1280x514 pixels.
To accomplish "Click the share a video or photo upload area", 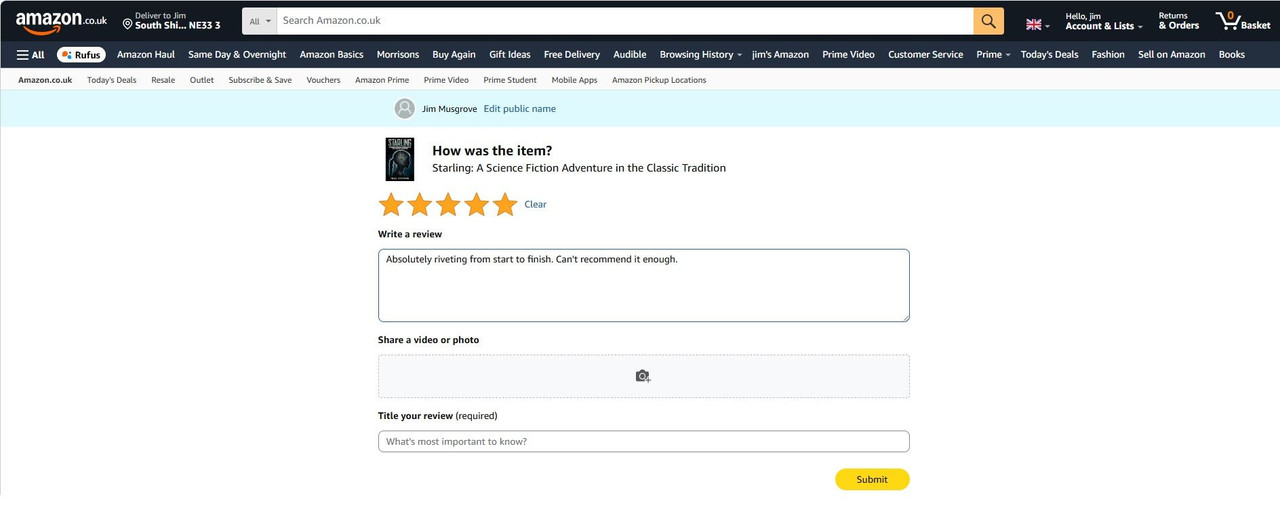I will coord(644,376).
